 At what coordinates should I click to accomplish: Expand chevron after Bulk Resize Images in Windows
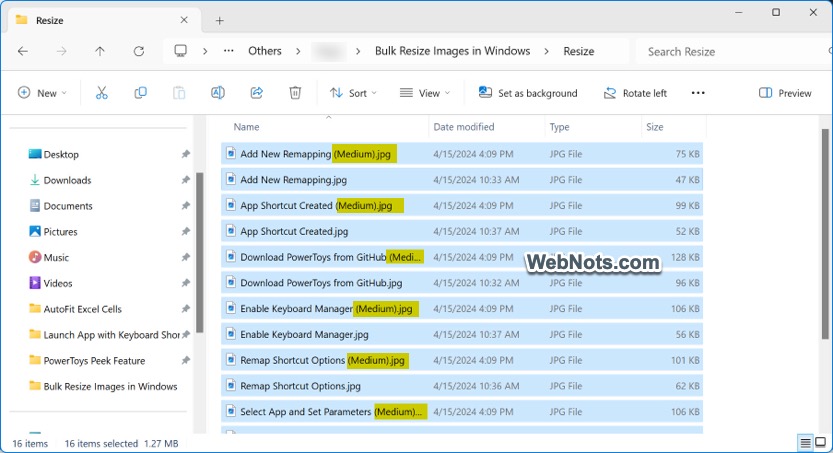click(546, 52)
